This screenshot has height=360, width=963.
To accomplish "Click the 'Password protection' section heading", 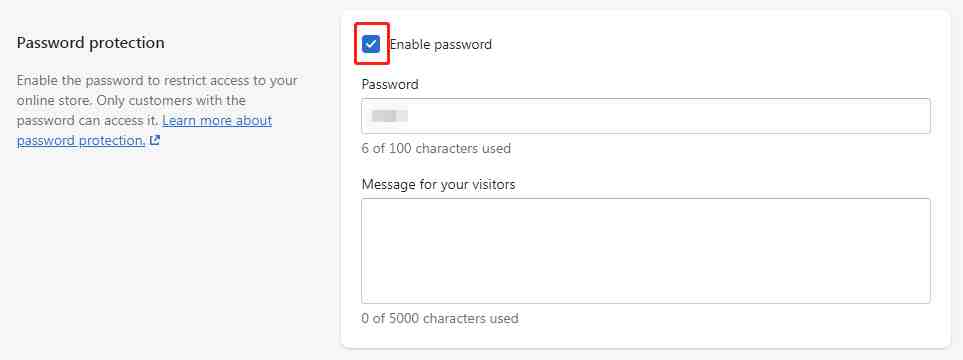I will pyautogui.click(x=90, y=43).
